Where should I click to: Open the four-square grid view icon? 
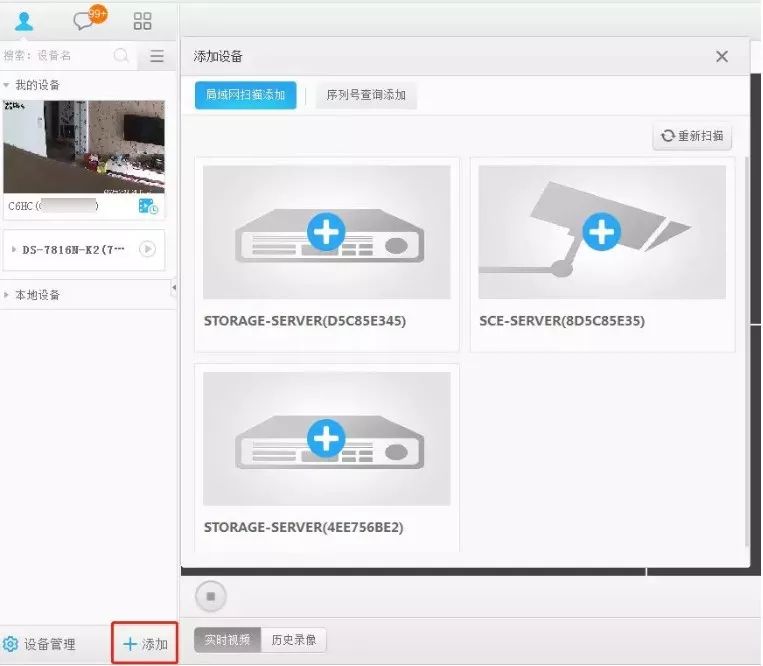(x=142, y=21)
